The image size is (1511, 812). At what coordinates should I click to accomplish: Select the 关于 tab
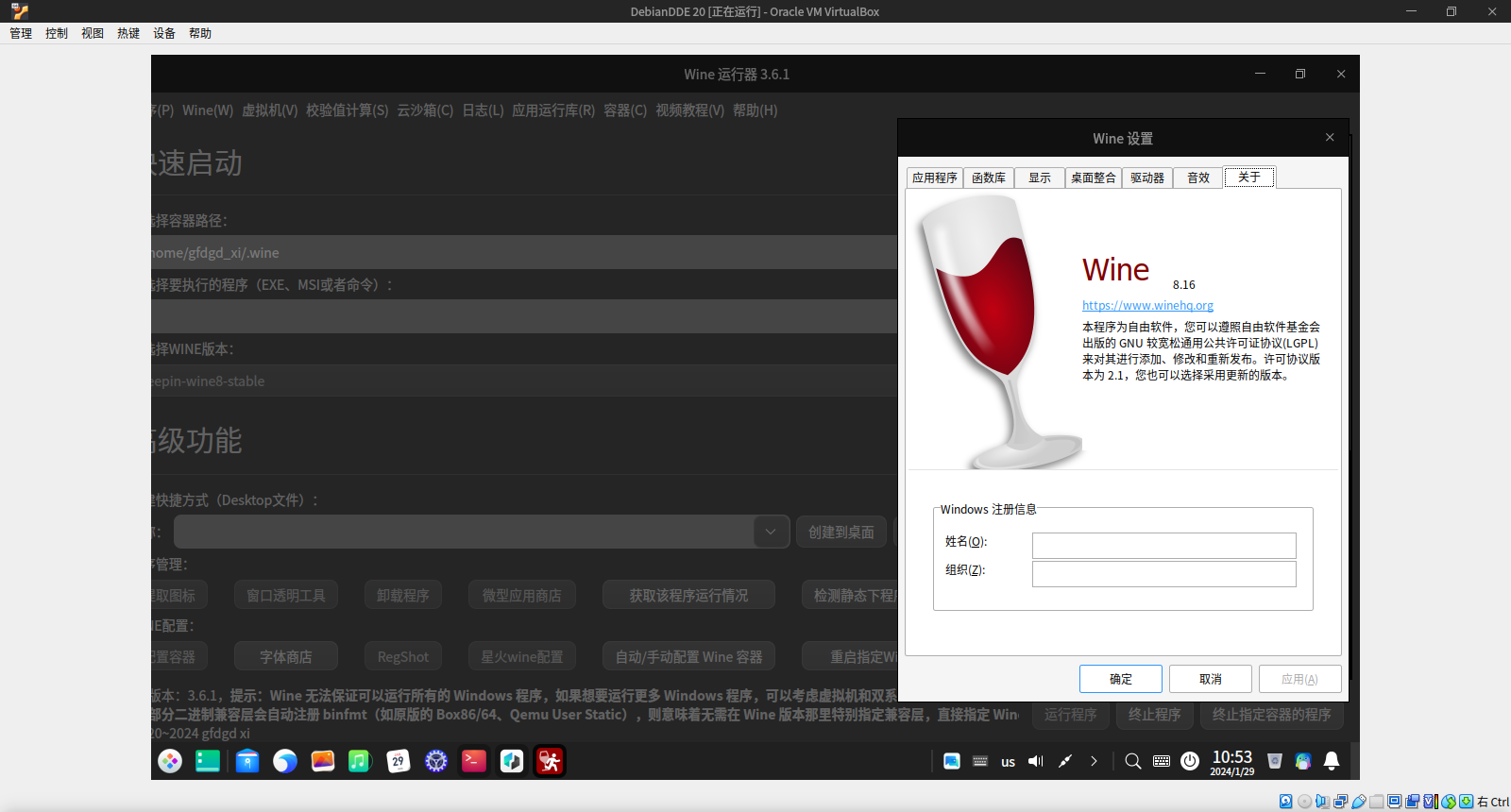[1249, 177]
